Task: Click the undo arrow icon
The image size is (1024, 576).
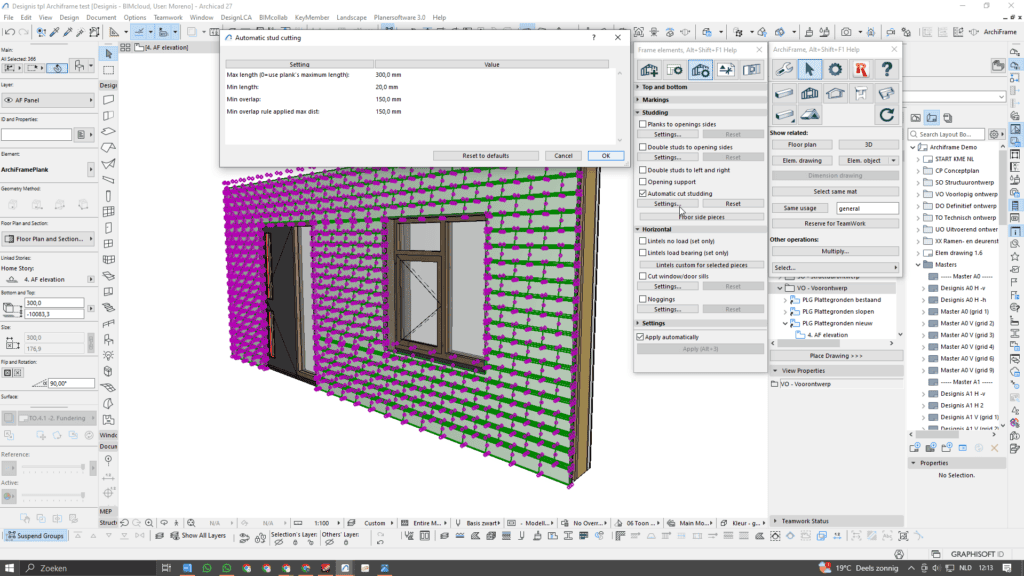Action: coord(9,32)
